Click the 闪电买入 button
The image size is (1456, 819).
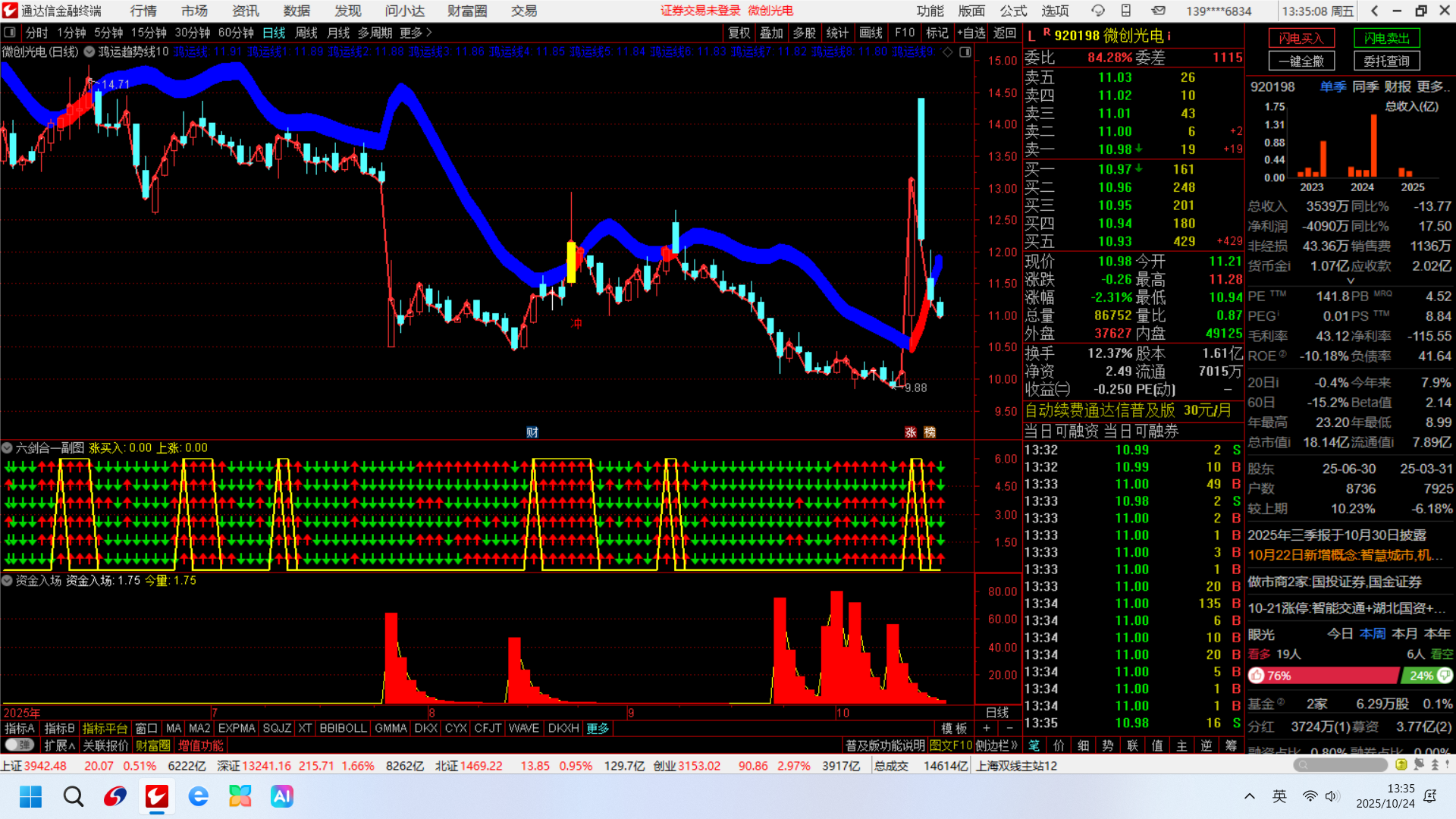[1301, 38]
